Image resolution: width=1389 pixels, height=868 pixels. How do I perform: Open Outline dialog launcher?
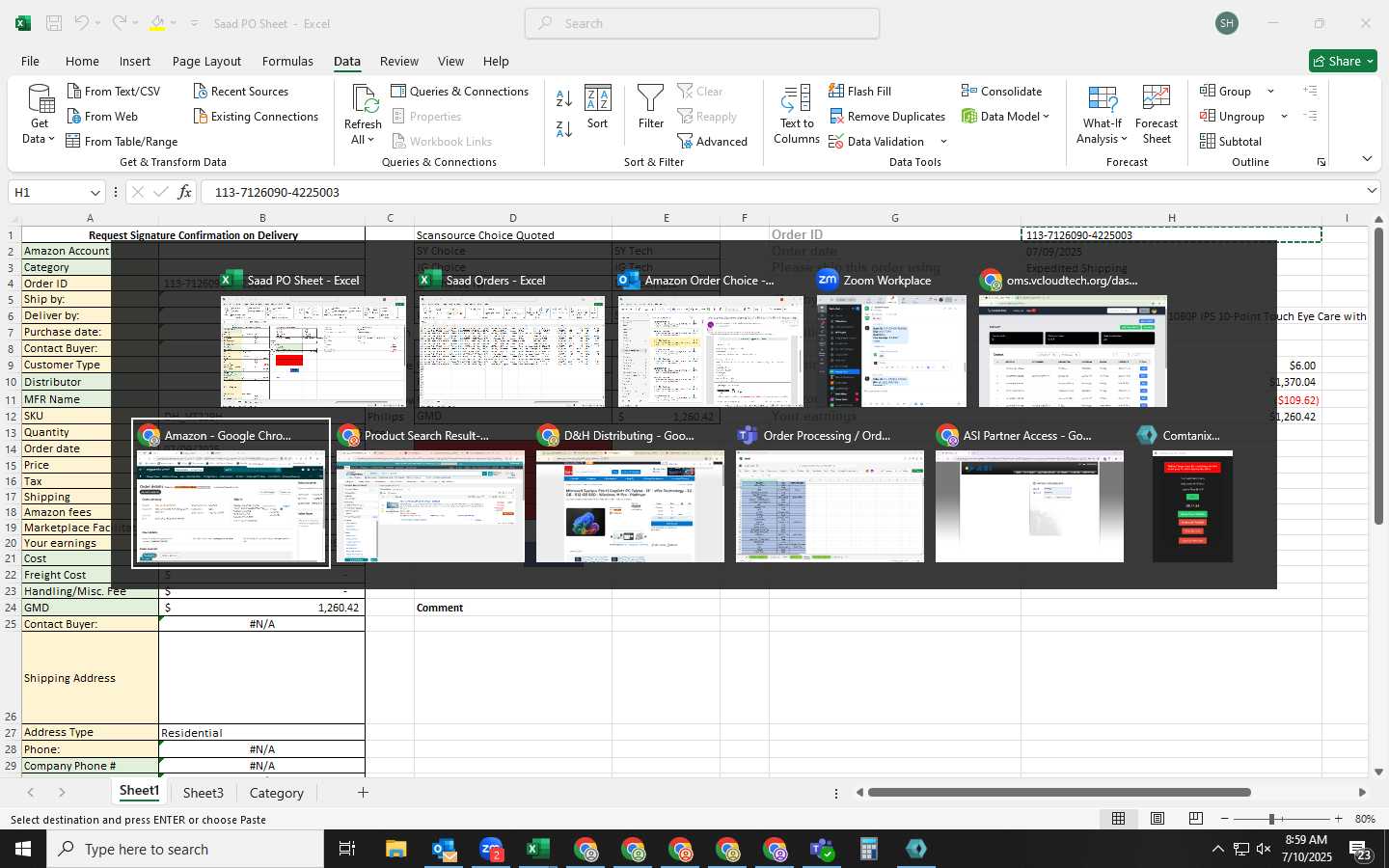(1321, 162)
